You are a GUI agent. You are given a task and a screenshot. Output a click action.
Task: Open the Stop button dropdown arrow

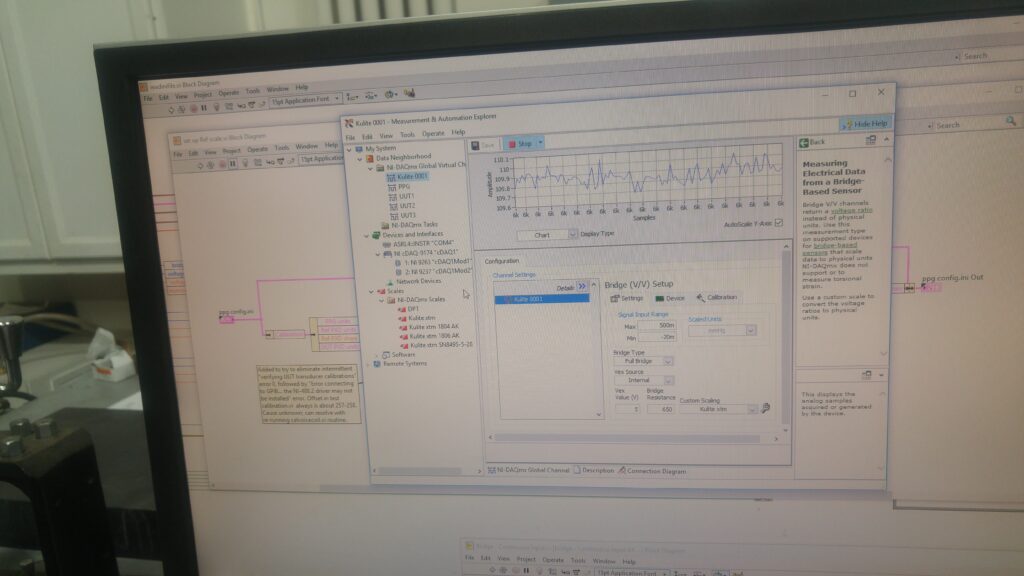540,143
